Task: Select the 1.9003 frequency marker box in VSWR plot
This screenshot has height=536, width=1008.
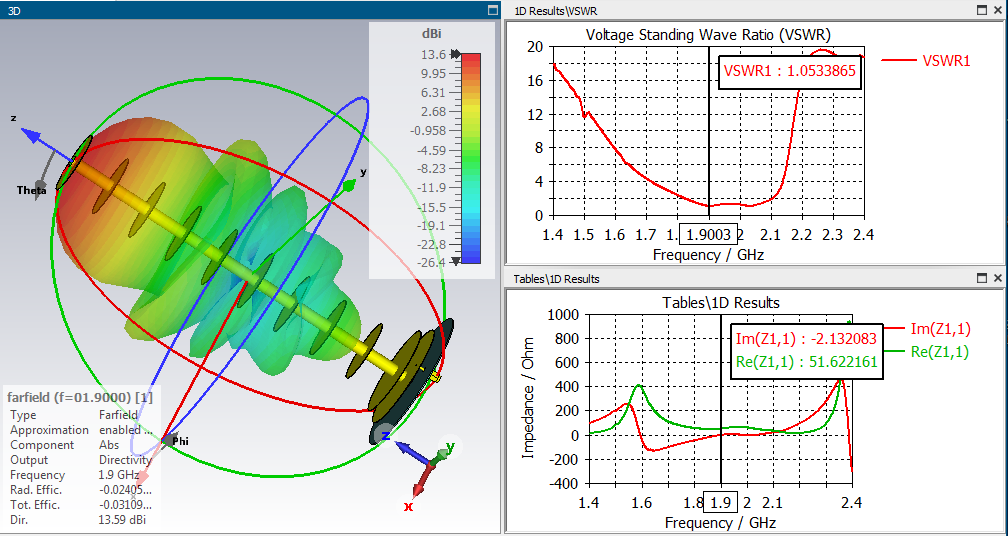Action: point(708,235)
